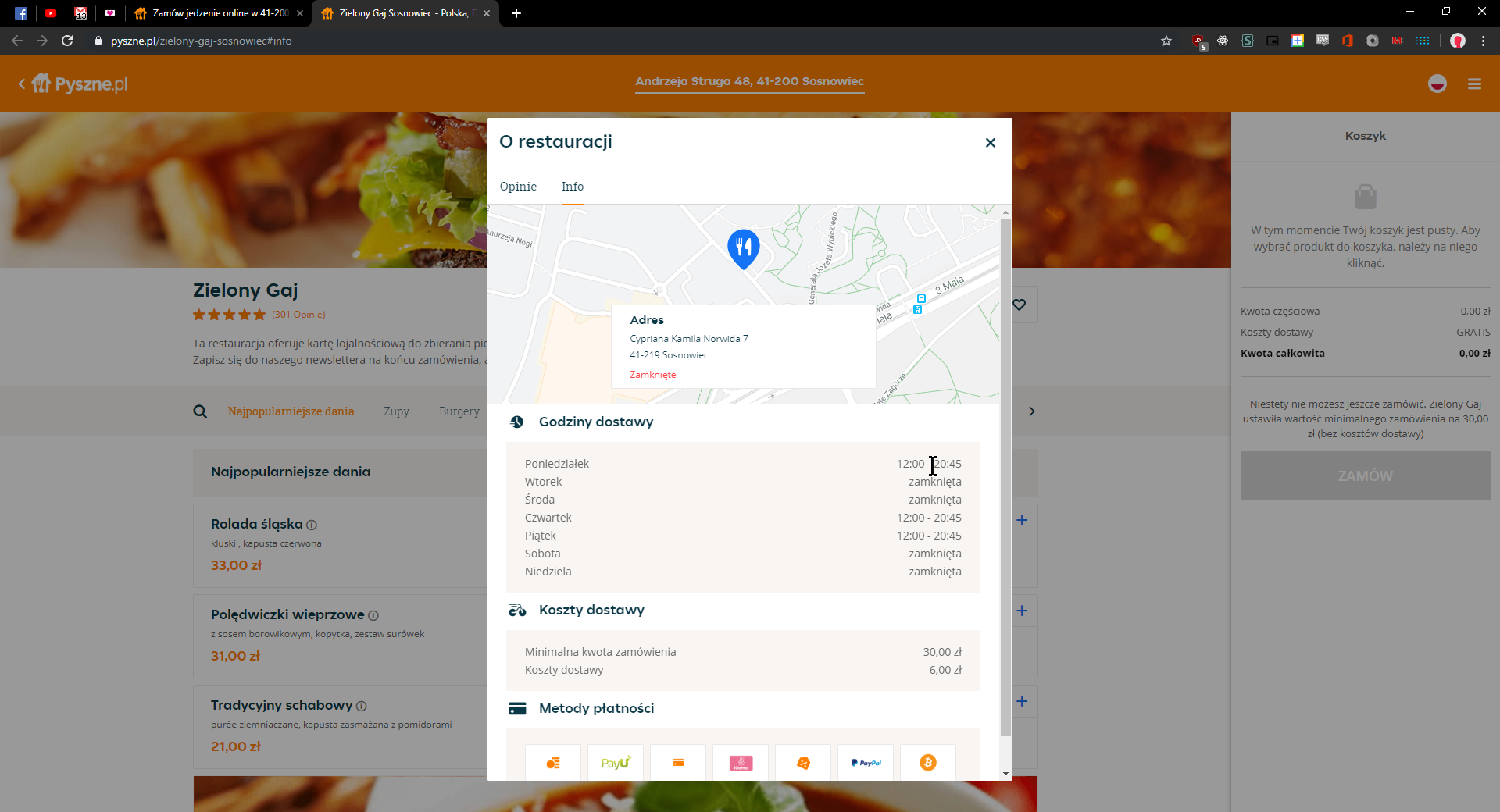This screenshot has height=812, width=1500.
Task: Click the PayU payment icon
Action: [616, 763]
